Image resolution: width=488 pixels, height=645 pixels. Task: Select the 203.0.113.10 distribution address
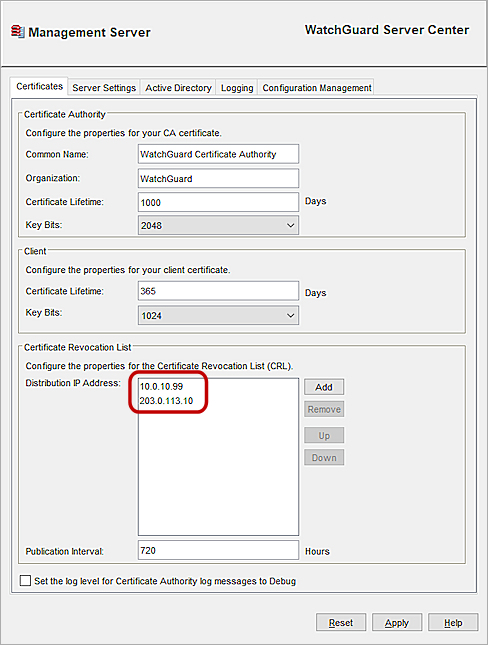(x=166, y=401)
